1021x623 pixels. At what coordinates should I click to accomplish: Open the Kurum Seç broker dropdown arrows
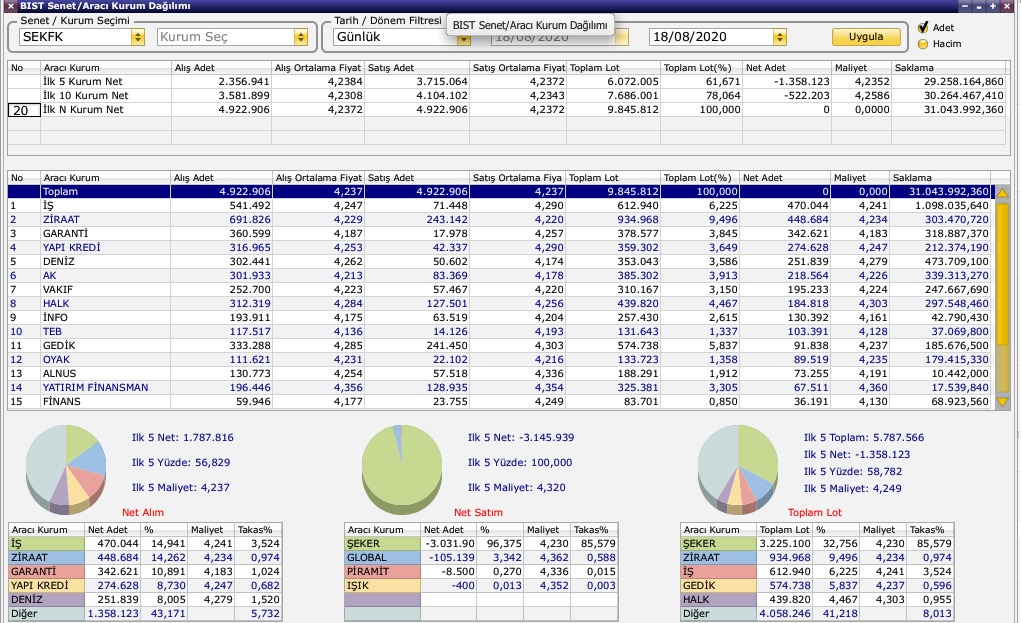(300, 37)
